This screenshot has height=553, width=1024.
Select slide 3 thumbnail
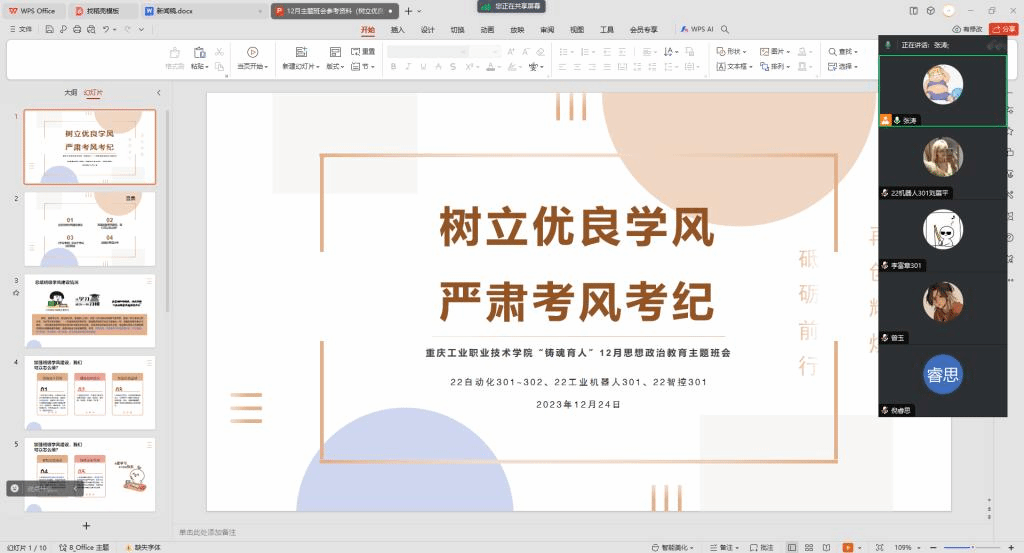coord(90,311)
